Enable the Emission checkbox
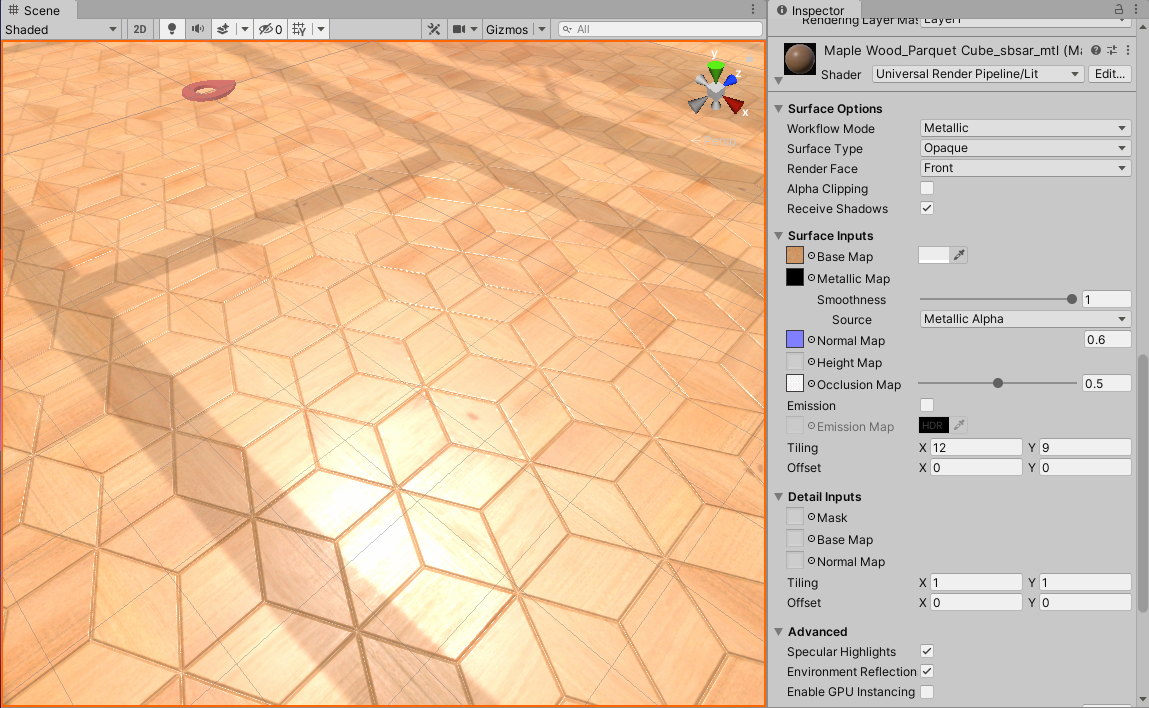Image resolution: width=1149 pixels, height=708 pixels. 927,405
